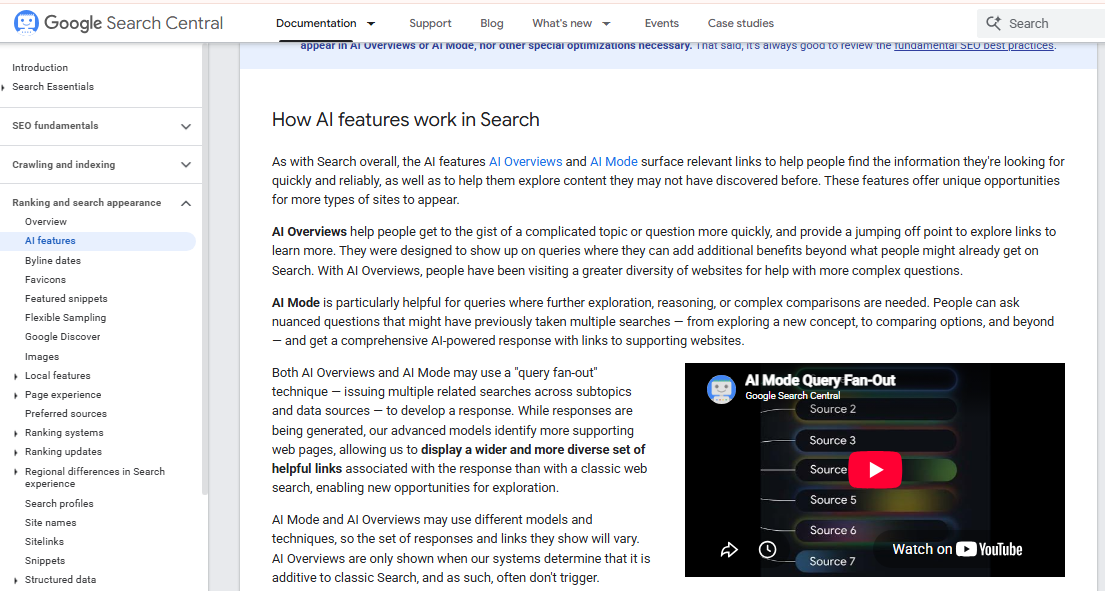This screenshot has width=1105, height=591.
Task: Click the video title AI Mode Query Fan-Out
Action: pos(820,380)
